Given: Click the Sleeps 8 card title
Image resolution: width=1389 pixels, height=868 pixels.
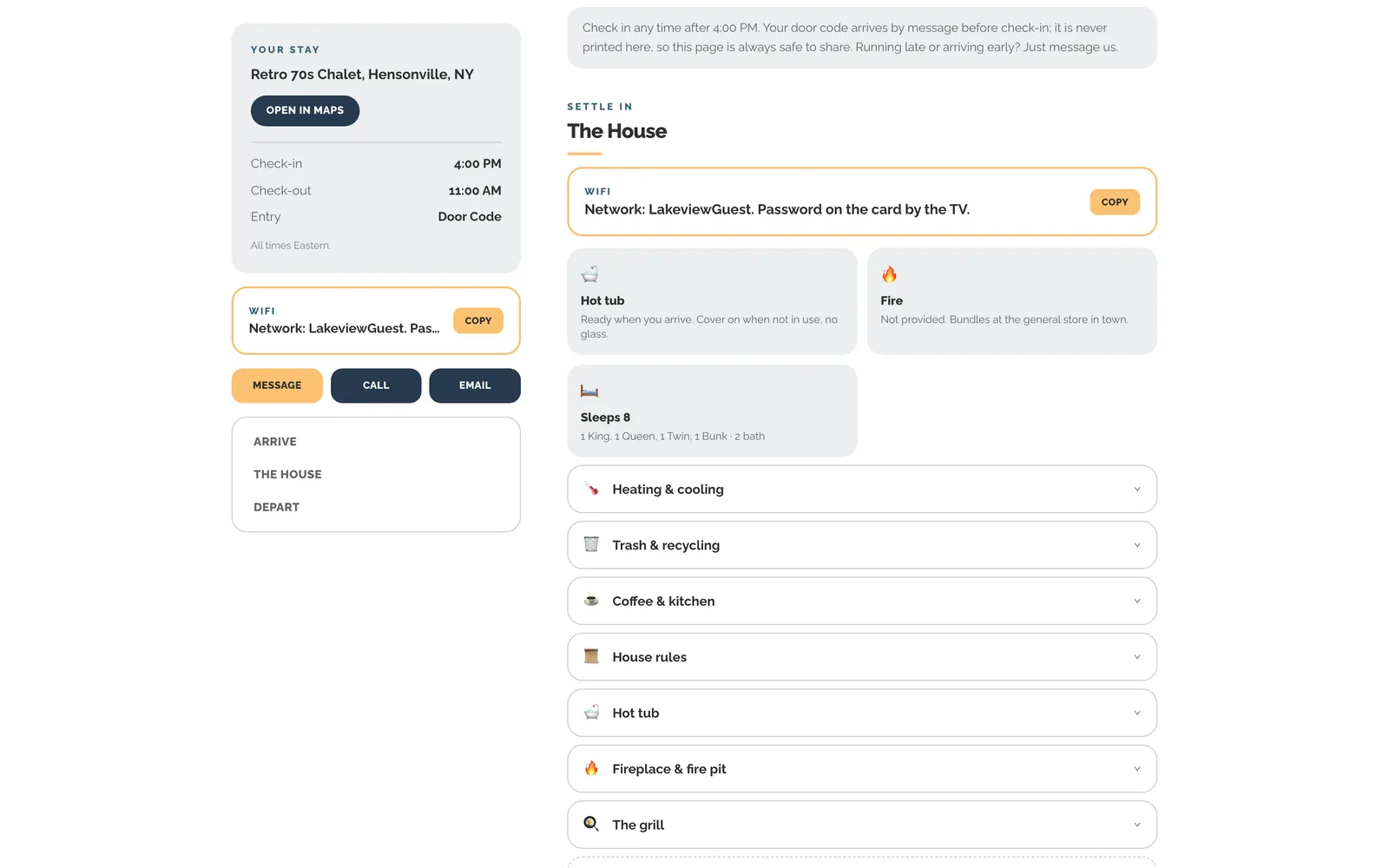Looking at the screenshot, I should [x=605, y=418].
